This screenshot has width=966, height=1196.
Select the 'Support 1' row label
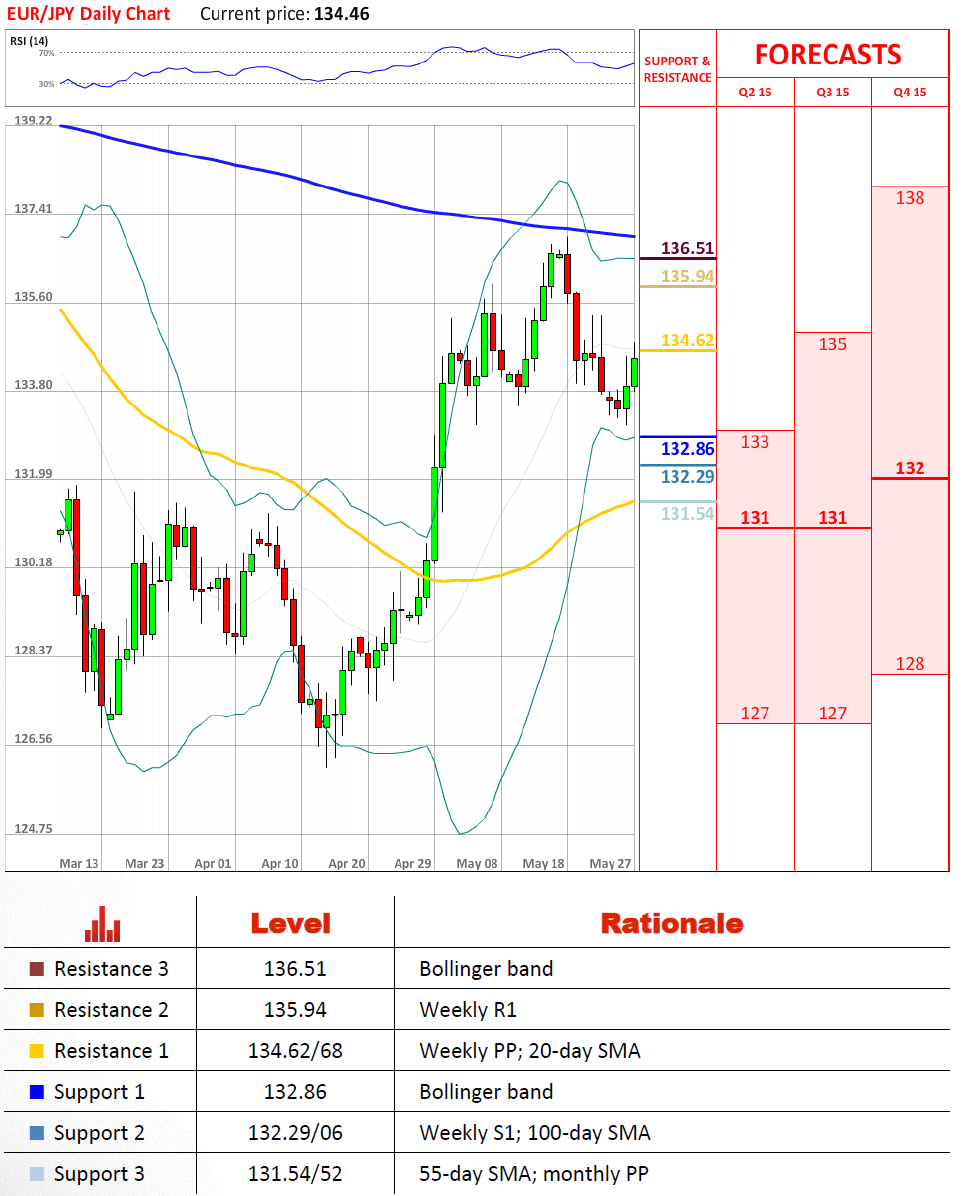[x=99, y=1092]
